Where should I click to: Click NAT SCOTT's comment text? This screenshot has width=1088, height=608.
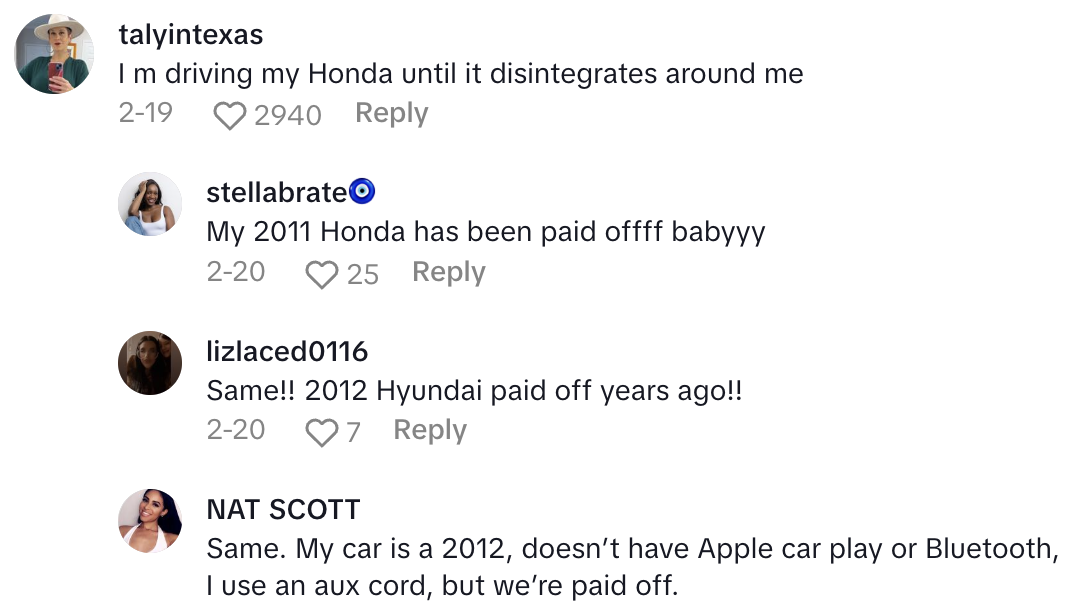tap(632, 566)
